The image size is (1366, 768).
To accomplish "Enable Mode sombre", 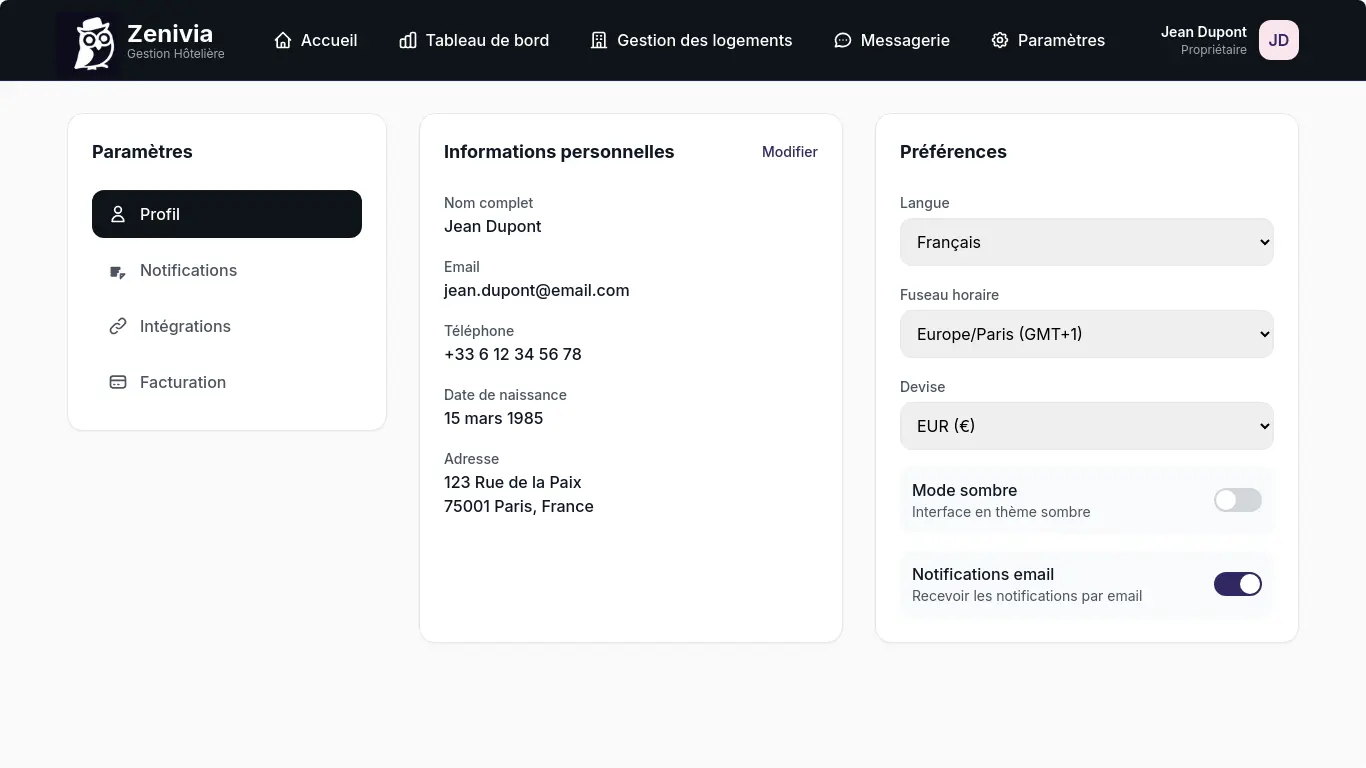I will 1237,500.
